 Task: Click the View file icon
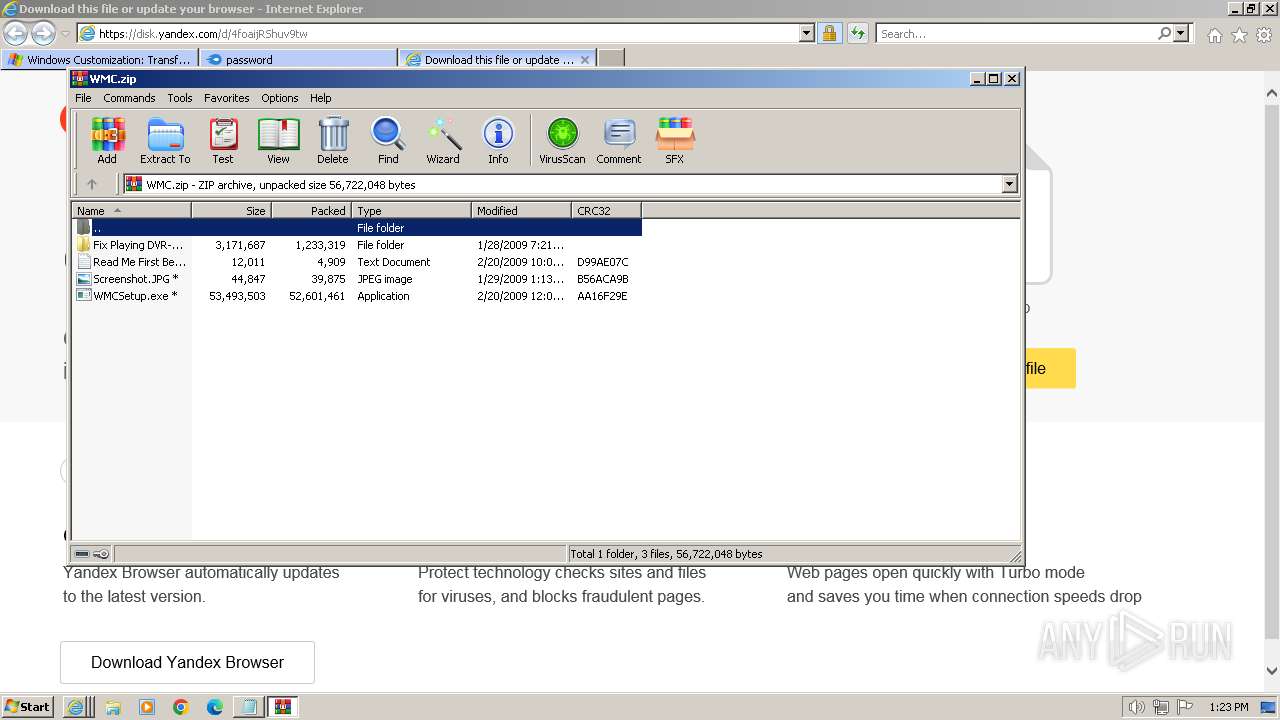pos(278,140)
